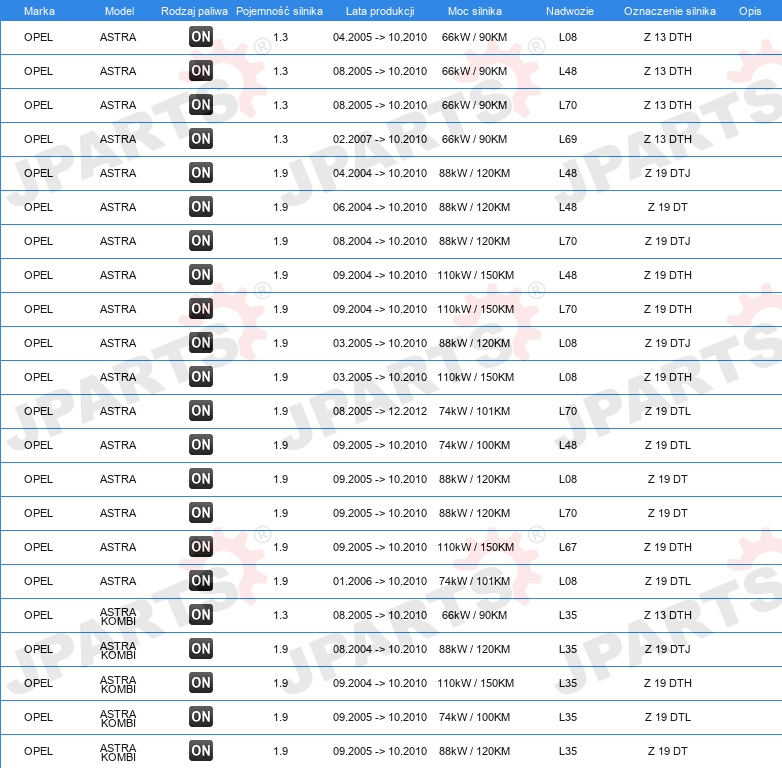Click the ON icon for Astra Kombi Z 19 DT row
The image size is (782, 768).
201,751
